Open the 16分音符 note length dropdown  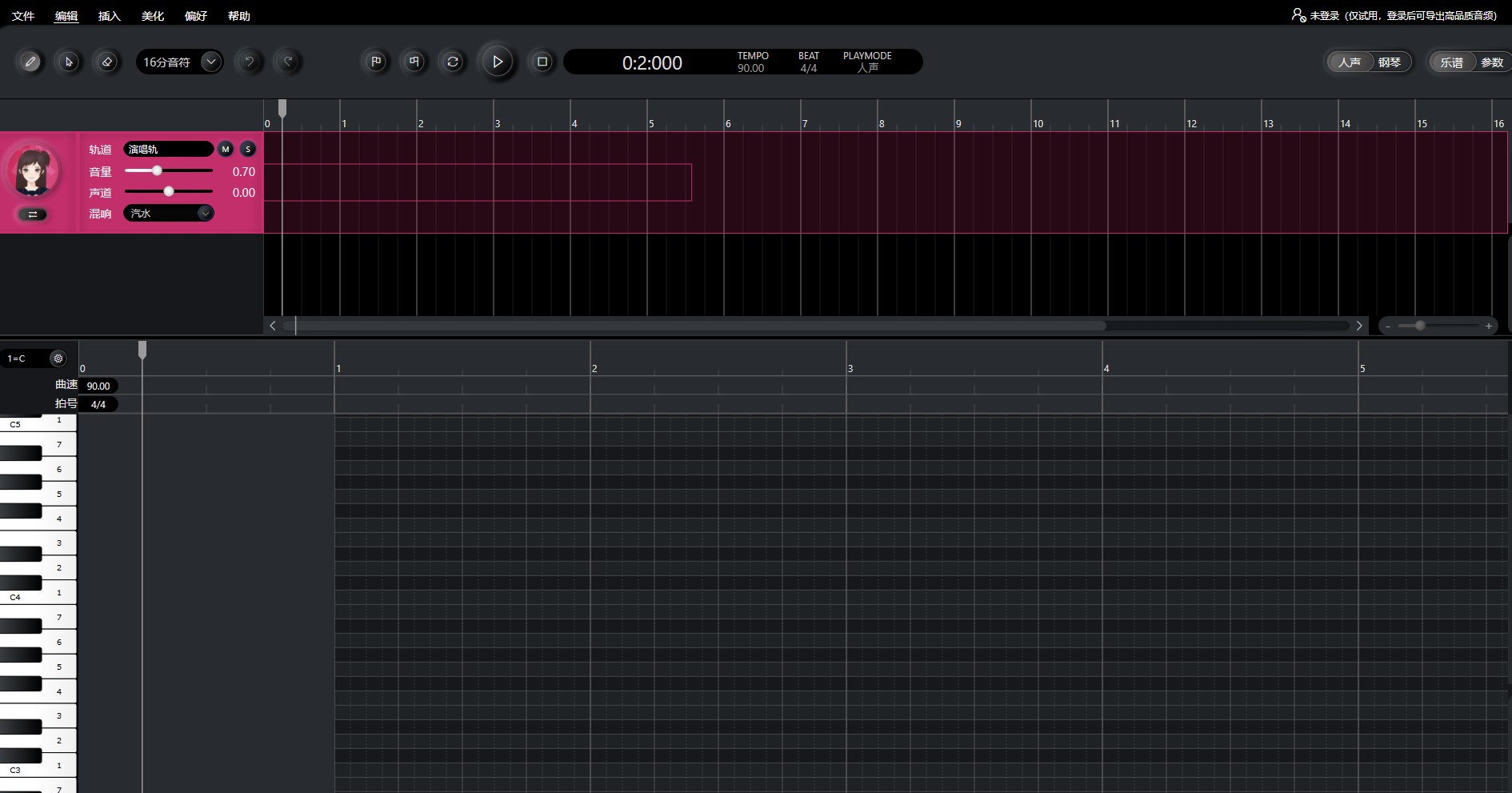coord(179,62)
